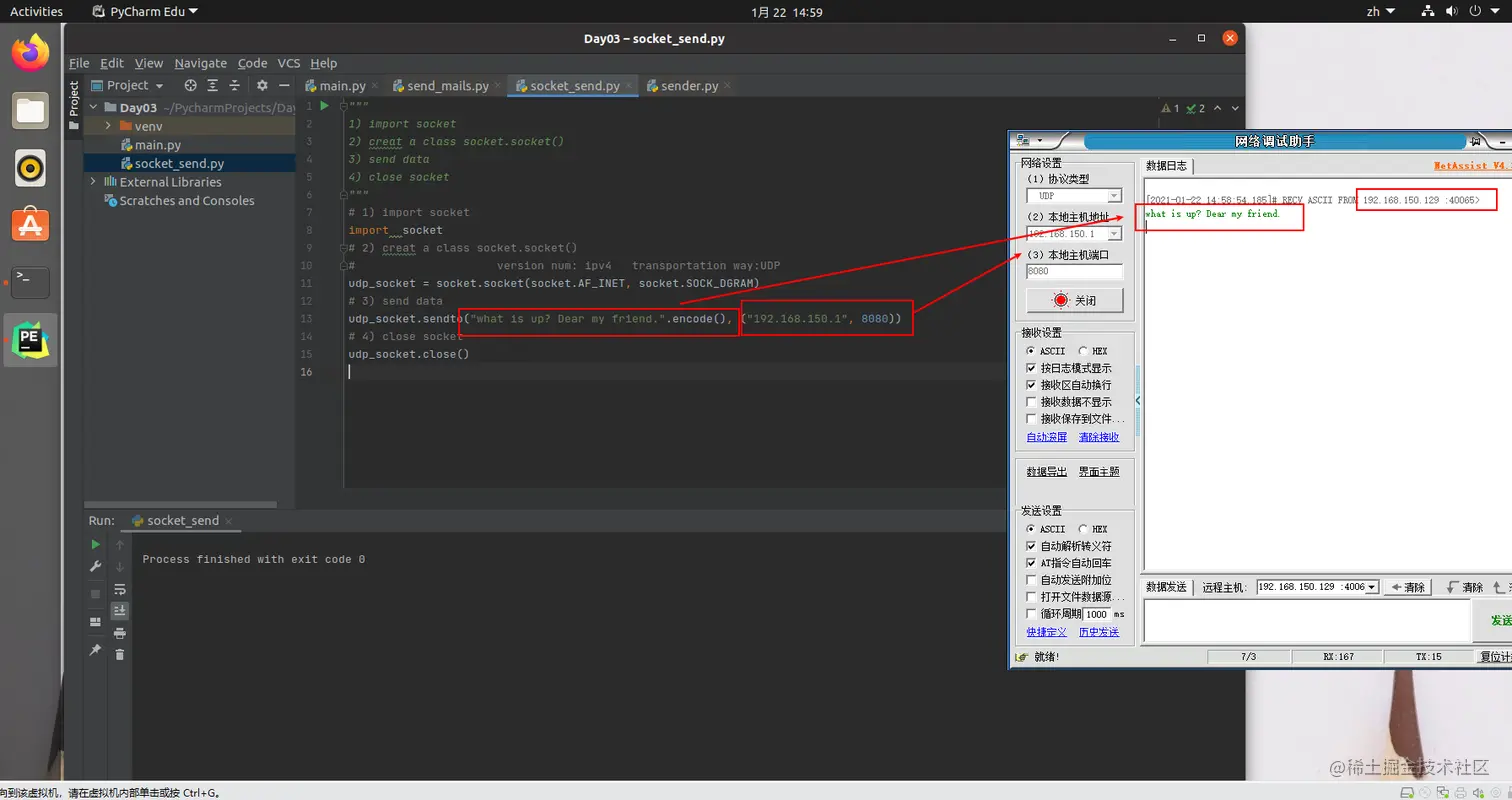The width and height of the screenshot is (1512, 800).
Task: Open the Project view dropdown
Action: pos(128,86)
